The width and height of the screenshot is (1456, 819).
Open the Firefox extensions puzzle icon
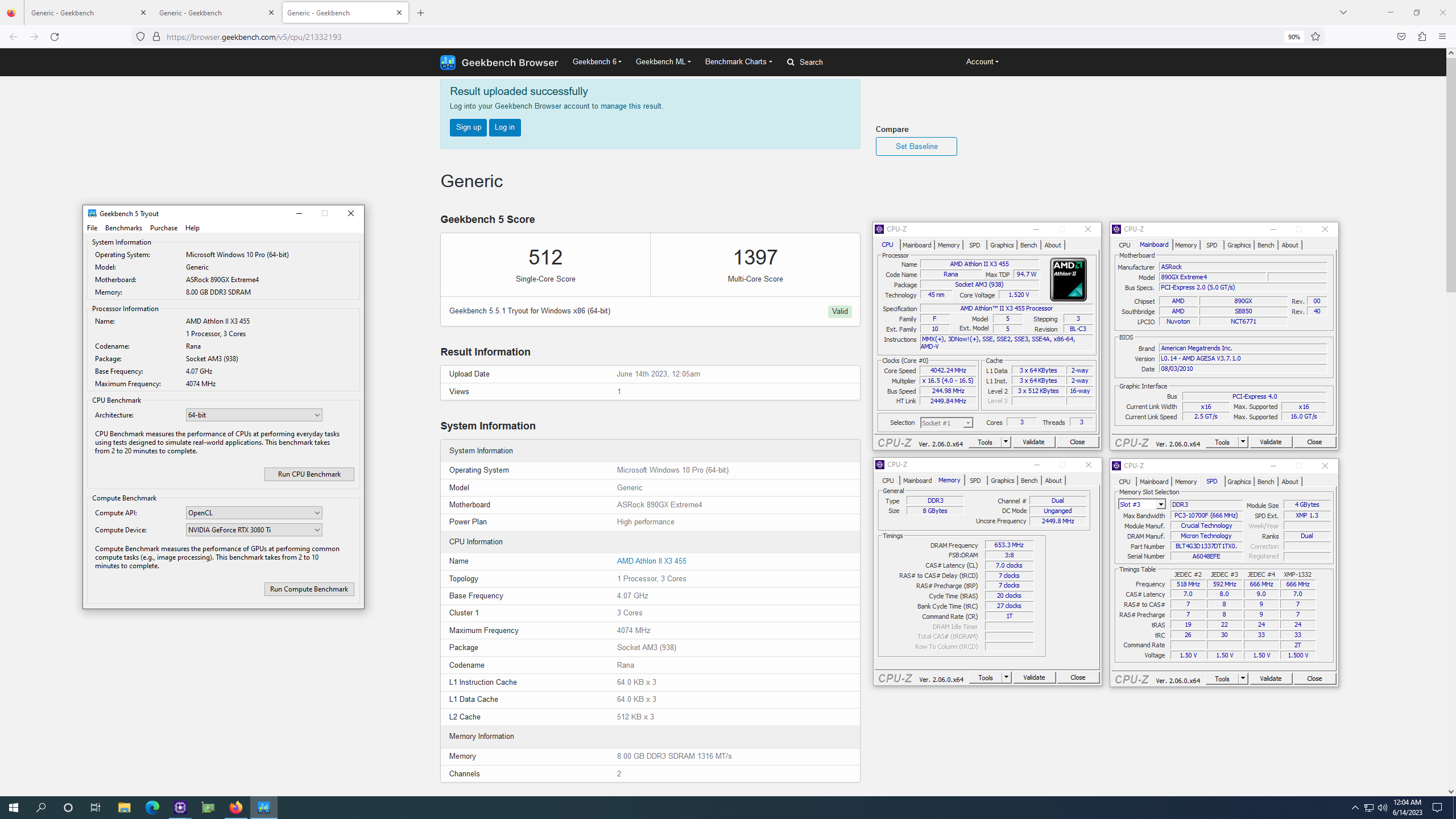point(1422,37)
